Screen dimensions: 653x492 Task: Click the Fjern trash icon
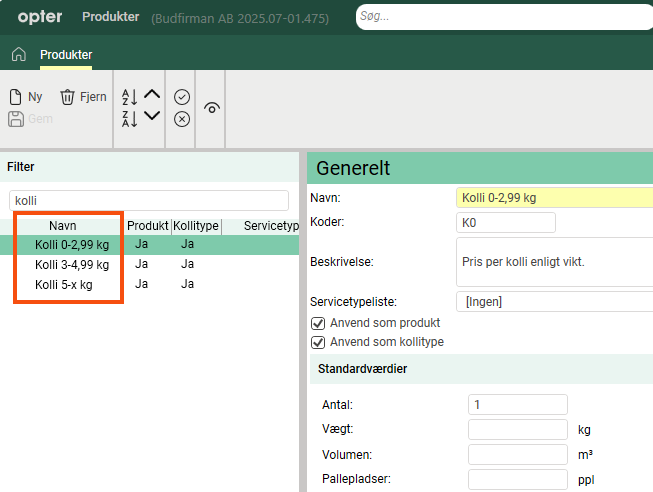(67, 97)
